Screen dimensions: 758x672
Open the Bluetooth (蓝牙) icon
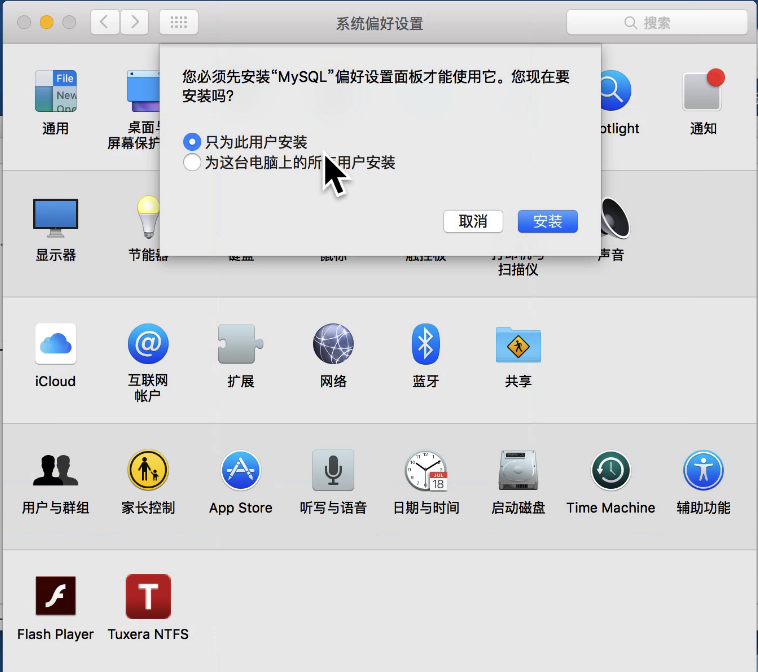(425, 344)
